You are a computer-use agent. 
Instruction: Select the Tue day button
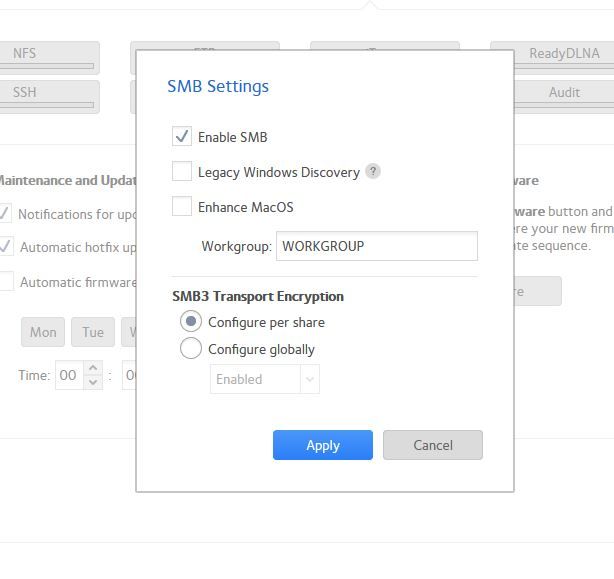(93, 332)
